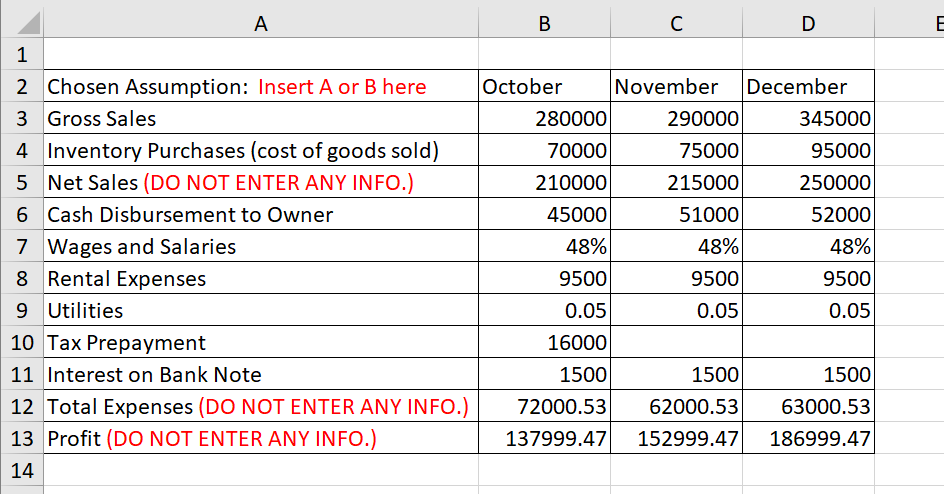Click empty November tax prepayment cell
This screenshot has width=944, height=494.
pos(676,342)
